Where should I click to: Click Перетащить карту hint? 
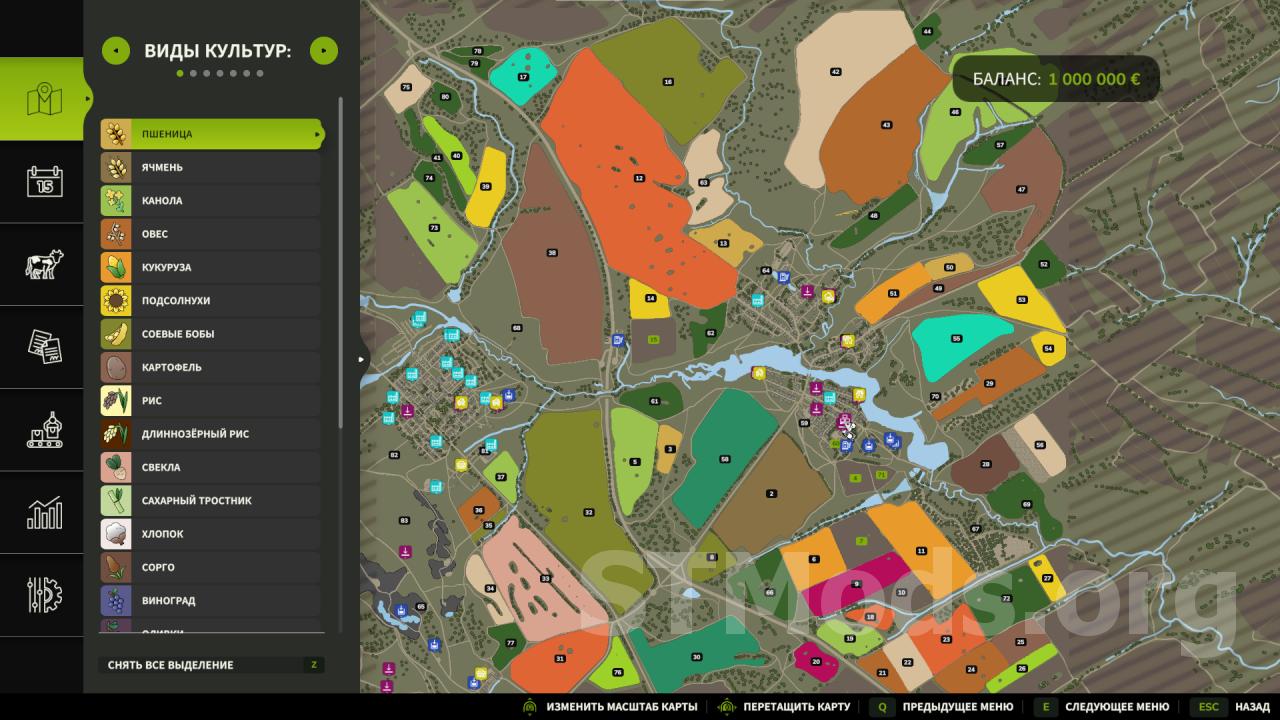tap(785, 707)
